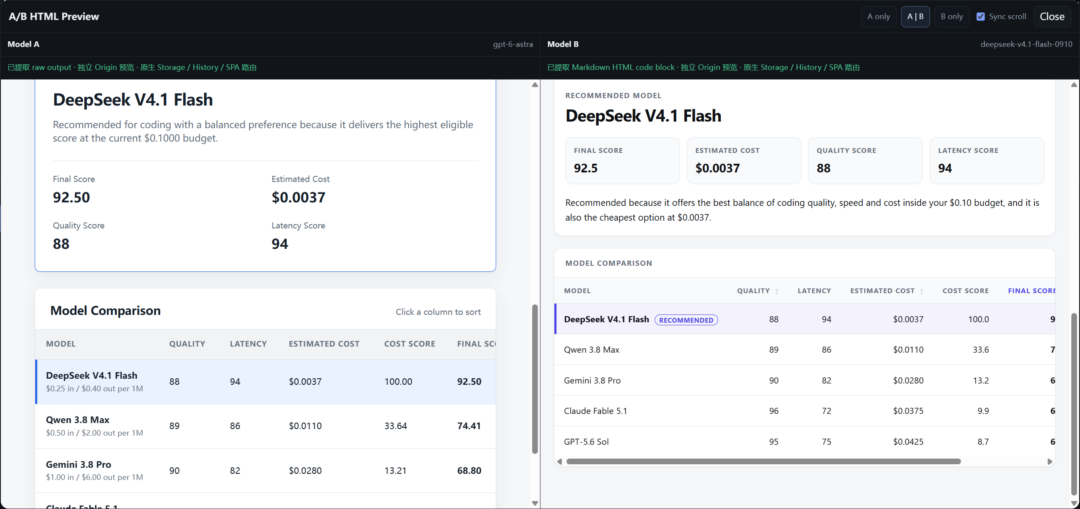Select the A | B split view
The height and width of the screenshot is (509, 1080).
915,17
